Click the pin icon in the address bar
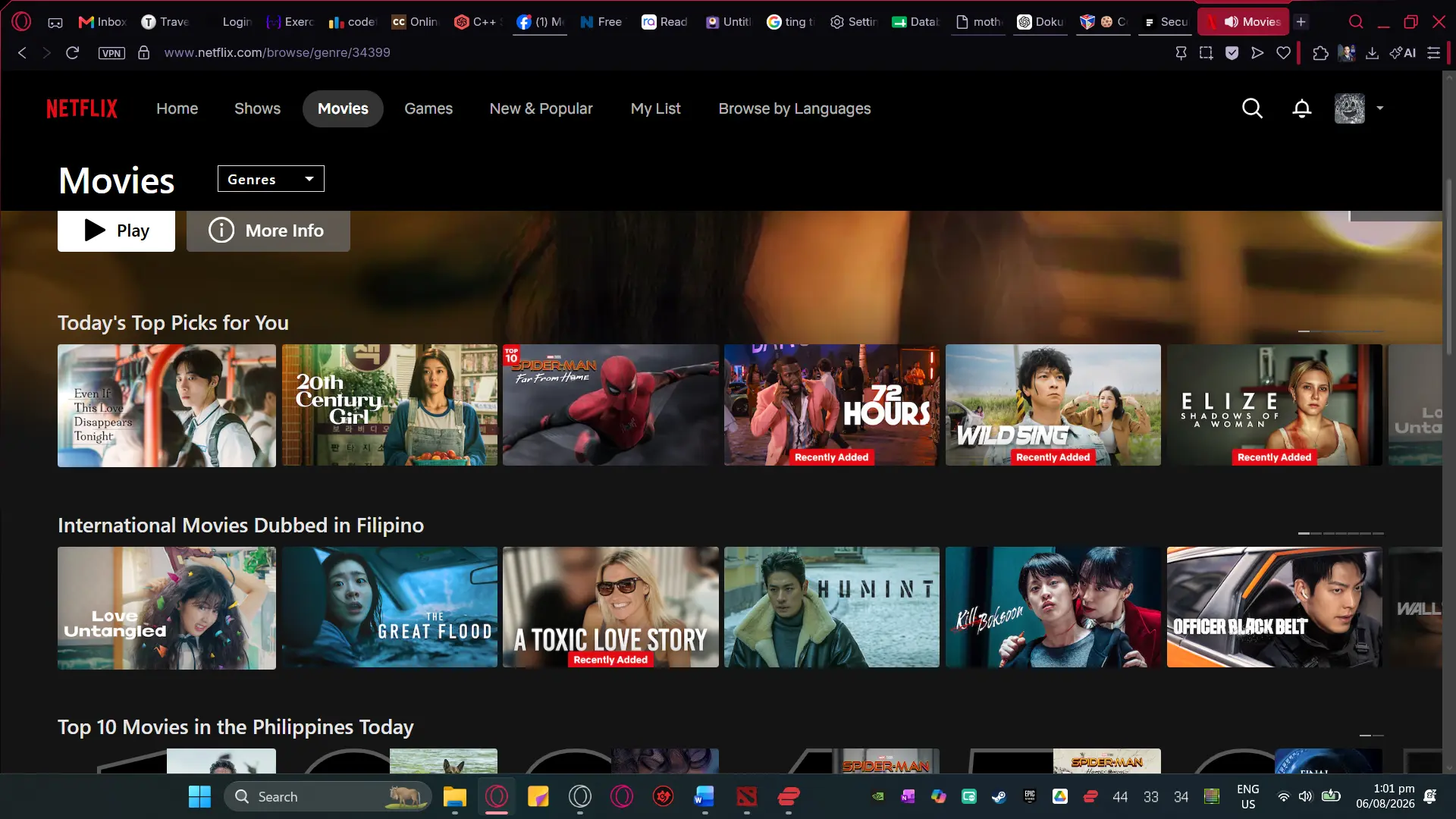Screen dimensions: 1456x819 coord(1181,53)
